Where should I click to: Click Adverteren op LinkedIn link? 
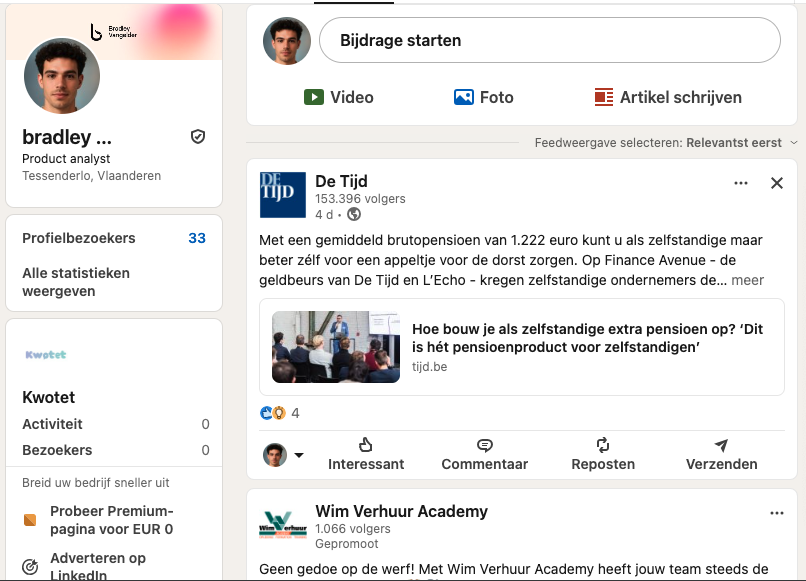tap(98, 566)
